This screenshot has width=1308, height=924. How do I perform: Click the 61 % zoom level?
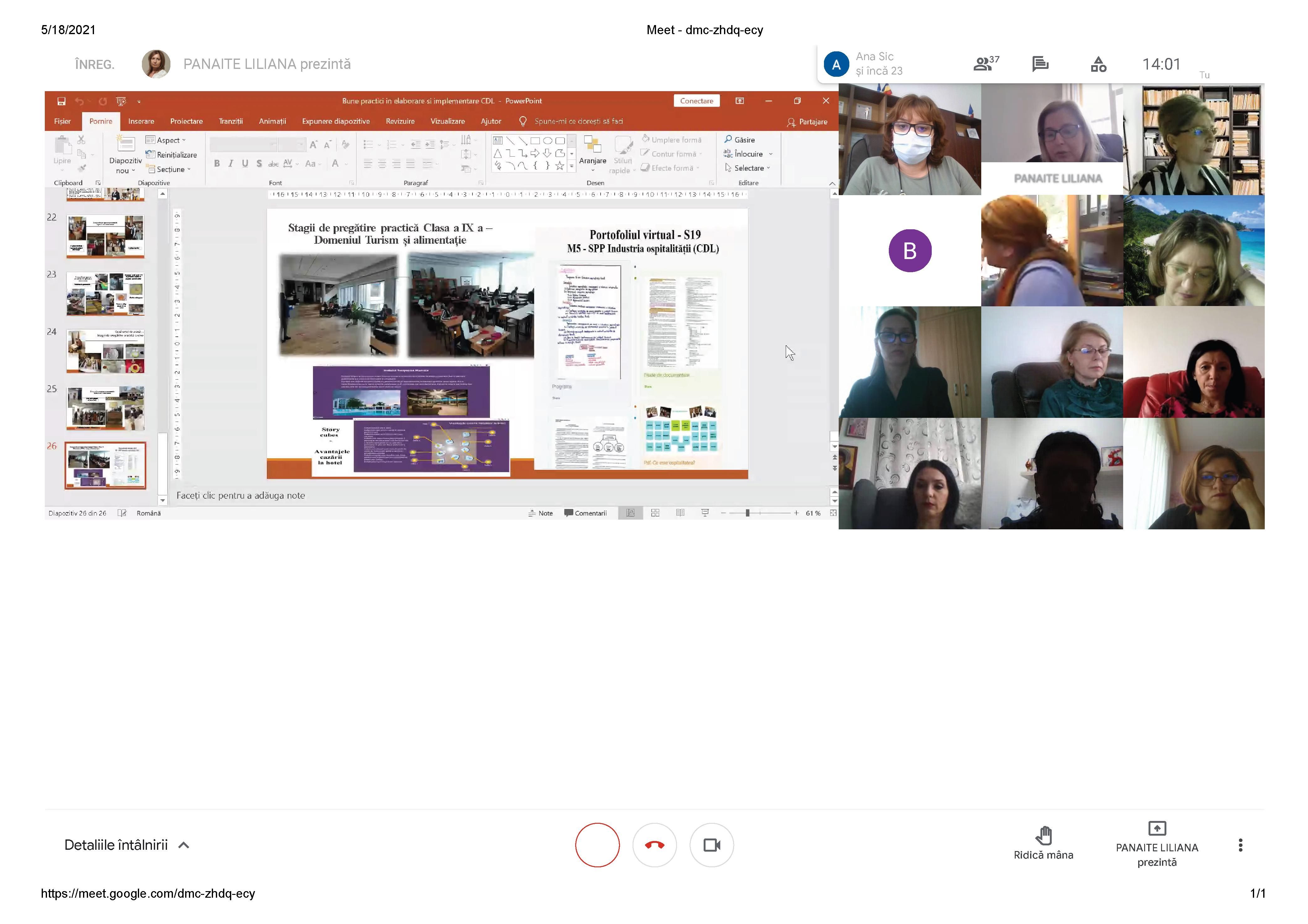(813, 513)
